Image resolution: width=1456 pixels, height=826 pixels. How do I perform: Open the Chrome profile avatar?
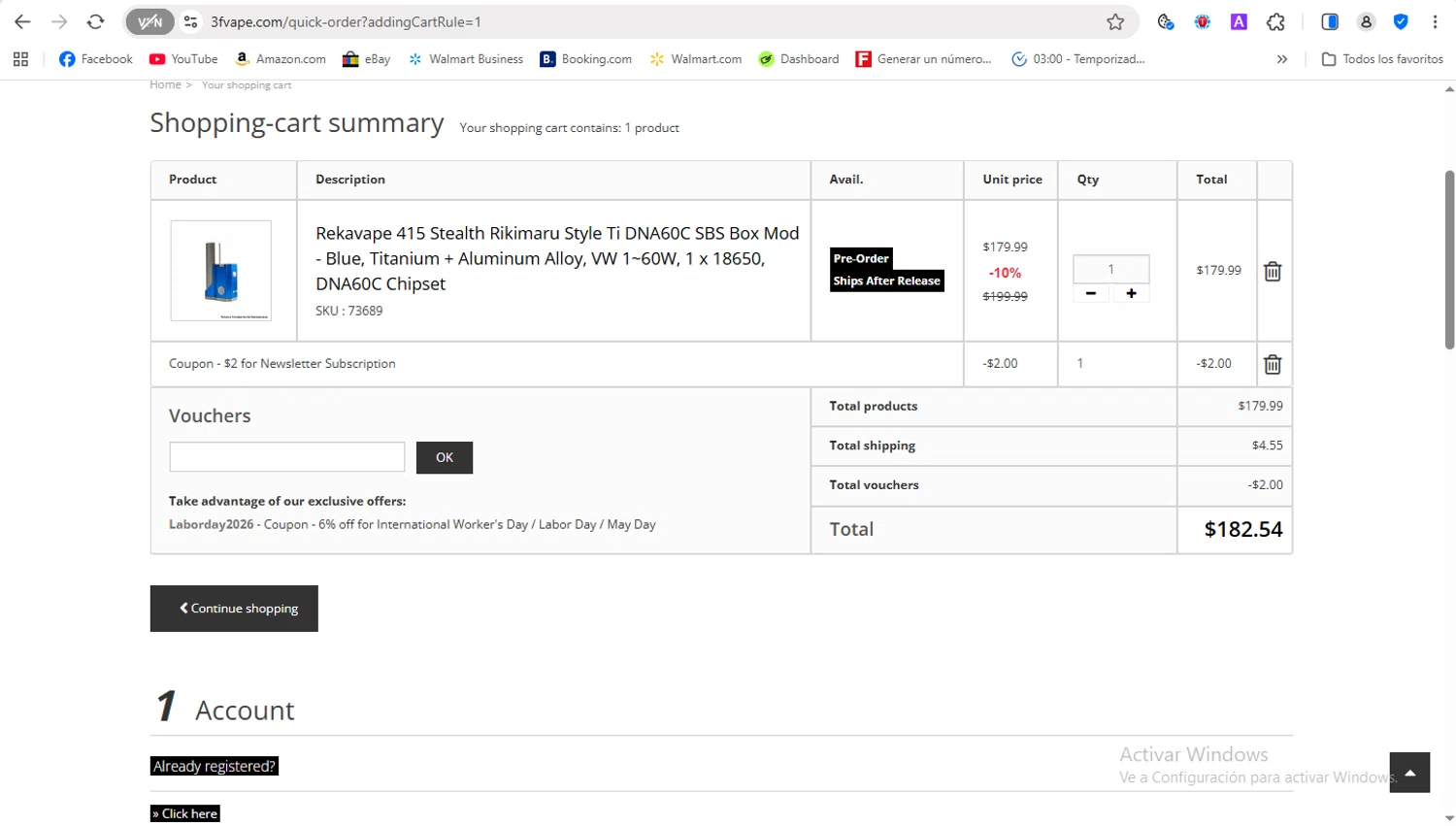click(x=1366, y=21)
